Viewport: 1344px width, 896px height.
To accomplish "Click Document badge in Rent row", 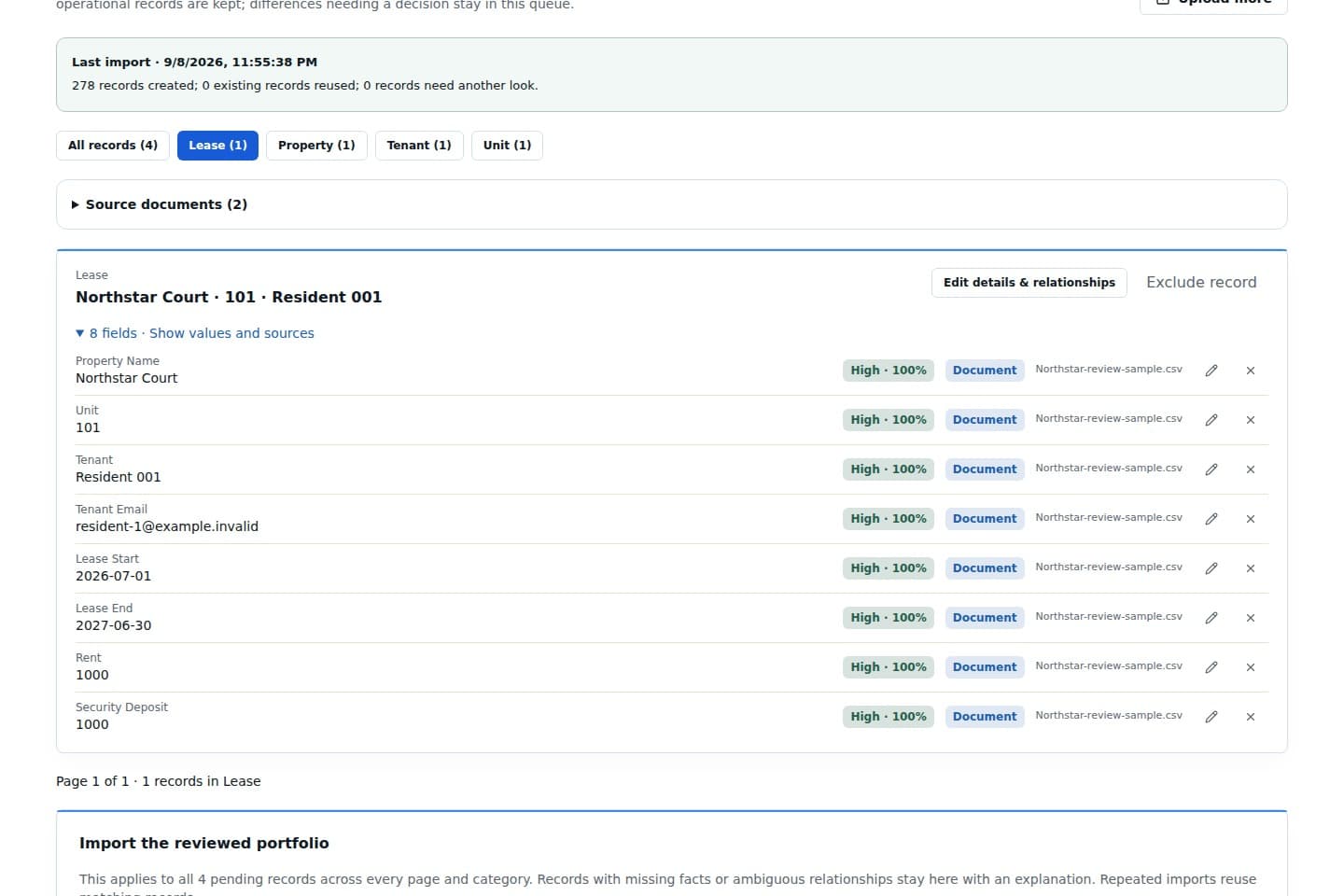I will (985, 667).
